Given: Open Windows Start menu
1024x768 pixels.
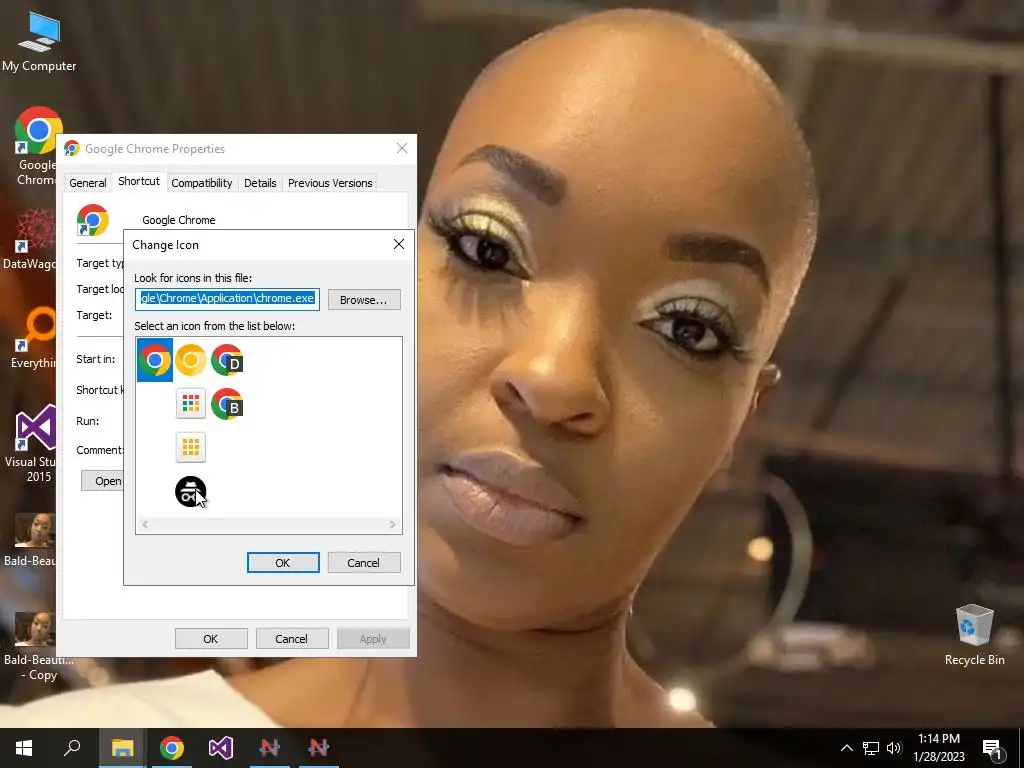Looking at the screenshot, I should [x=24, y=748].
